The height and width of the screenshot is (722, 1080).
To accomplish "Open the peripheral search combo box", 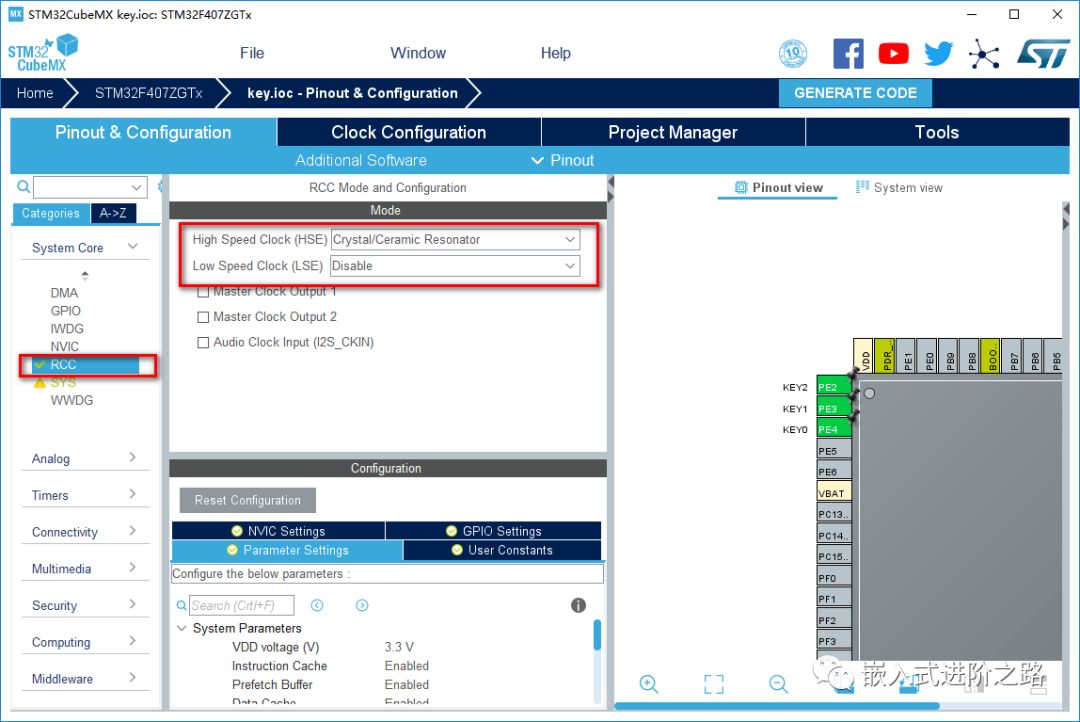I will [90, 187].
